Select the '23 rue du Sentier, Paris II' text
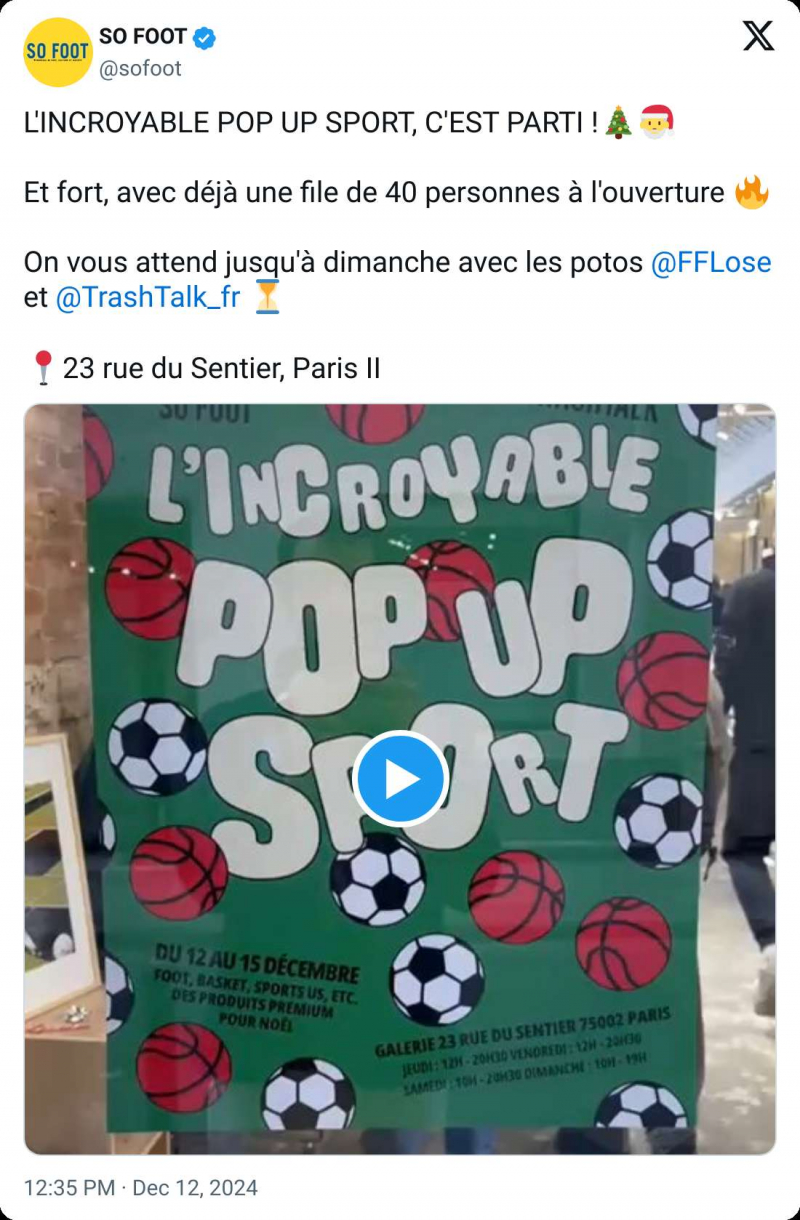Viewport: 800px width, 1220px height. [222, 369]
